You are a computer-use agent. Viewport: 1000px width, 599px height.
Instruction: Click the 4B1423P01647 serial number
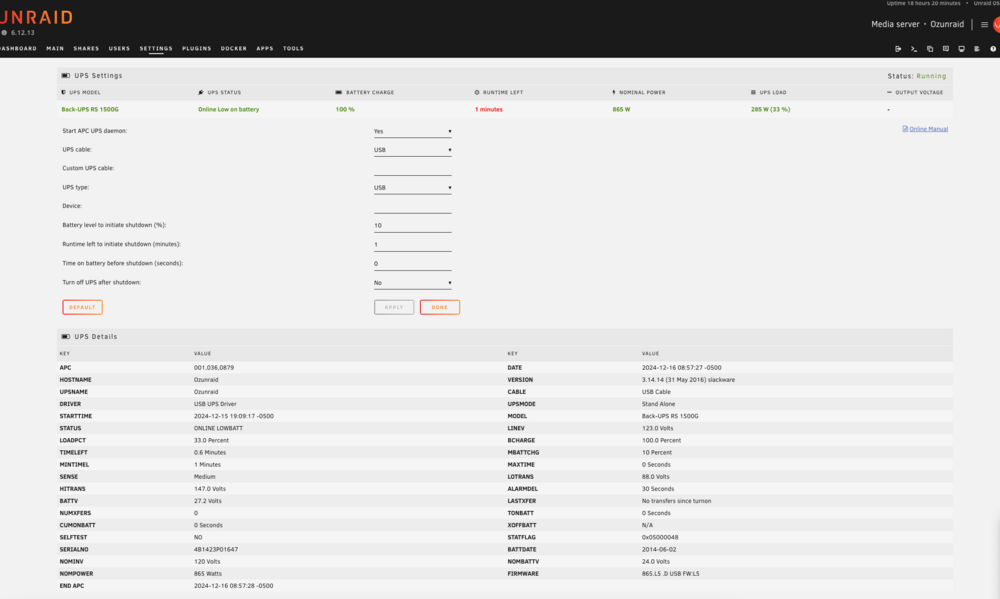[216, 550]
